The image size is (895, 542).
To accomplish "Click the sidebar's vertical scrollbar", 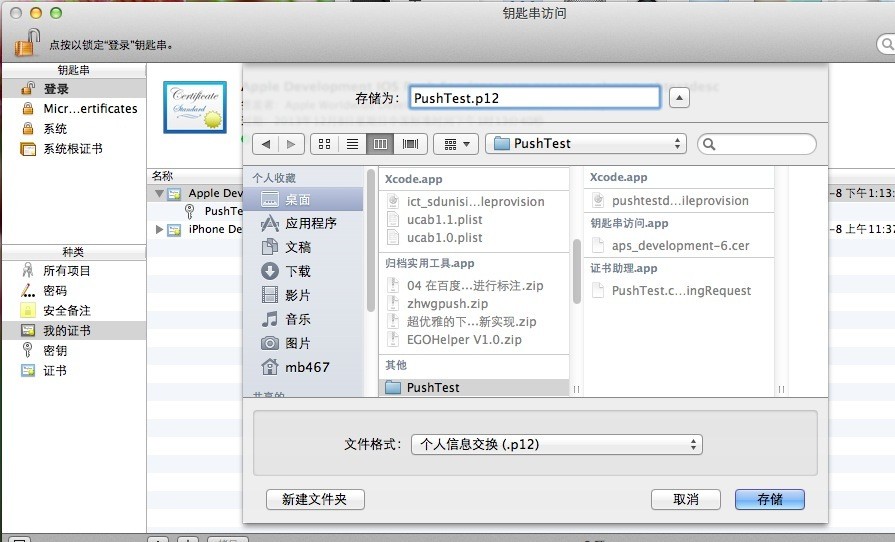I will 370,240.
